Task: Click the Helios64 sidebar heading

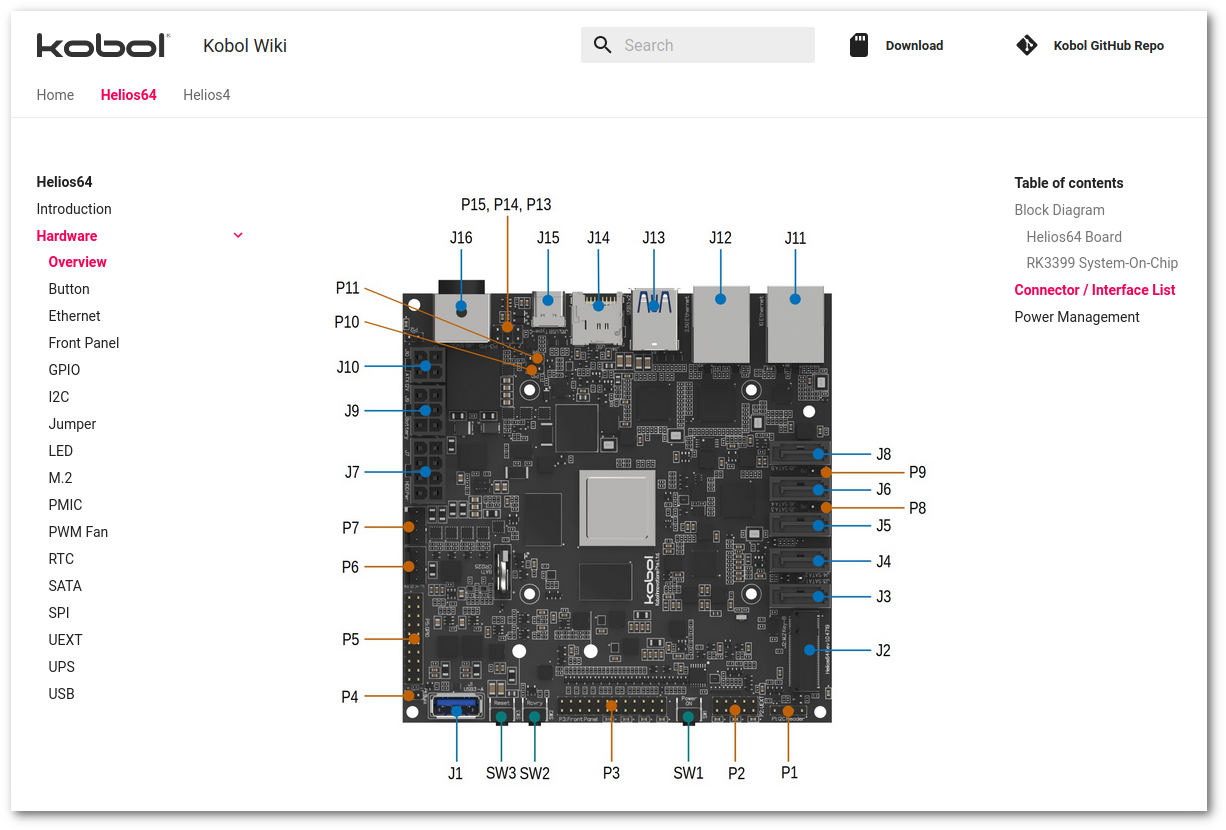Action: [x=65, y=182]
